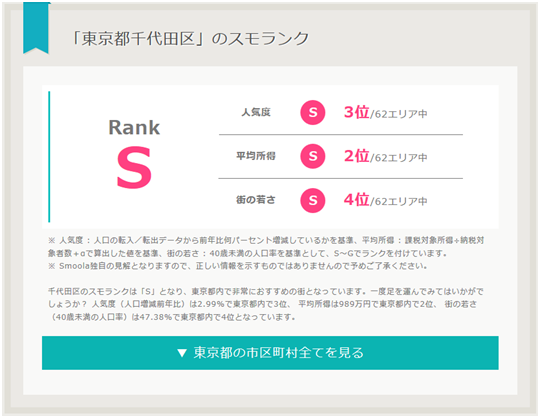
Task: Click the teal bookmark ribbon icon
Action: [x=36, y=28]
